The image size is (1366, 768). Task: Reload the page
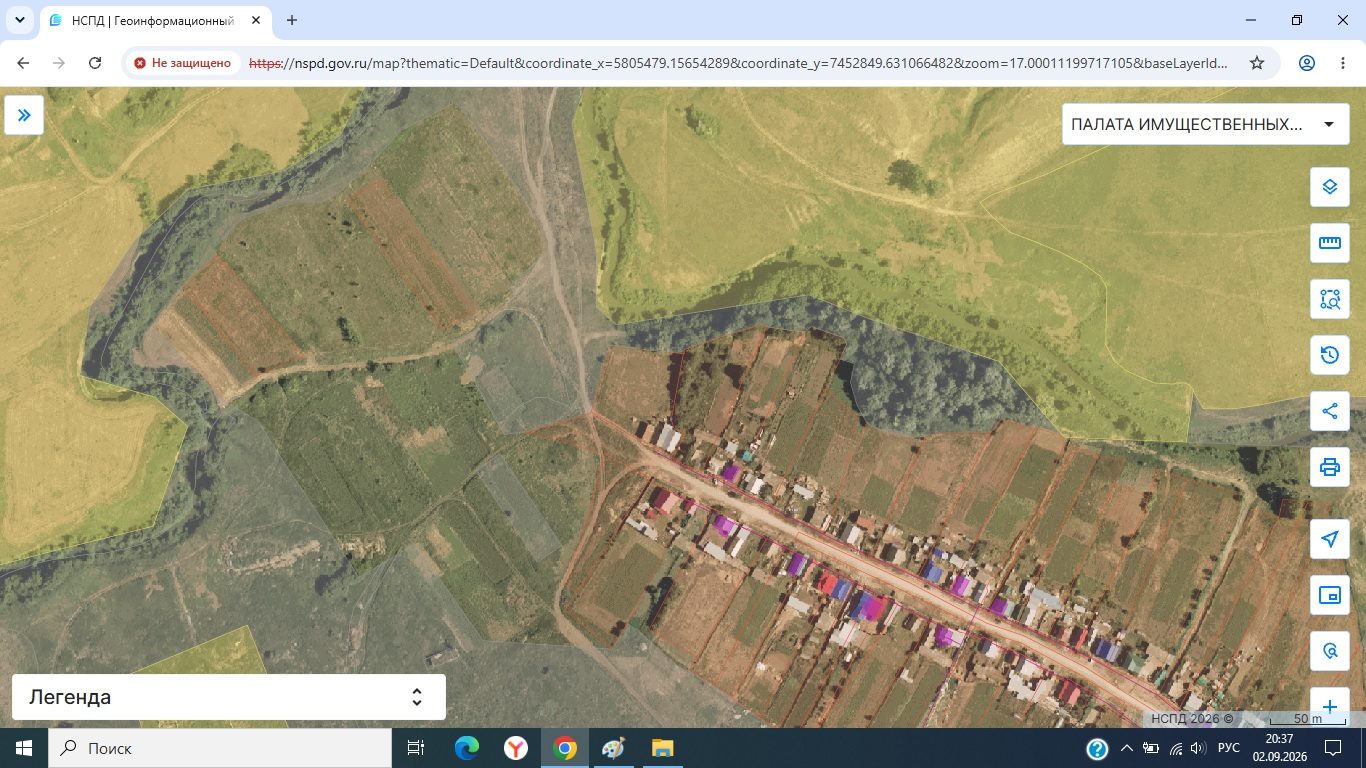coord(95,63)
